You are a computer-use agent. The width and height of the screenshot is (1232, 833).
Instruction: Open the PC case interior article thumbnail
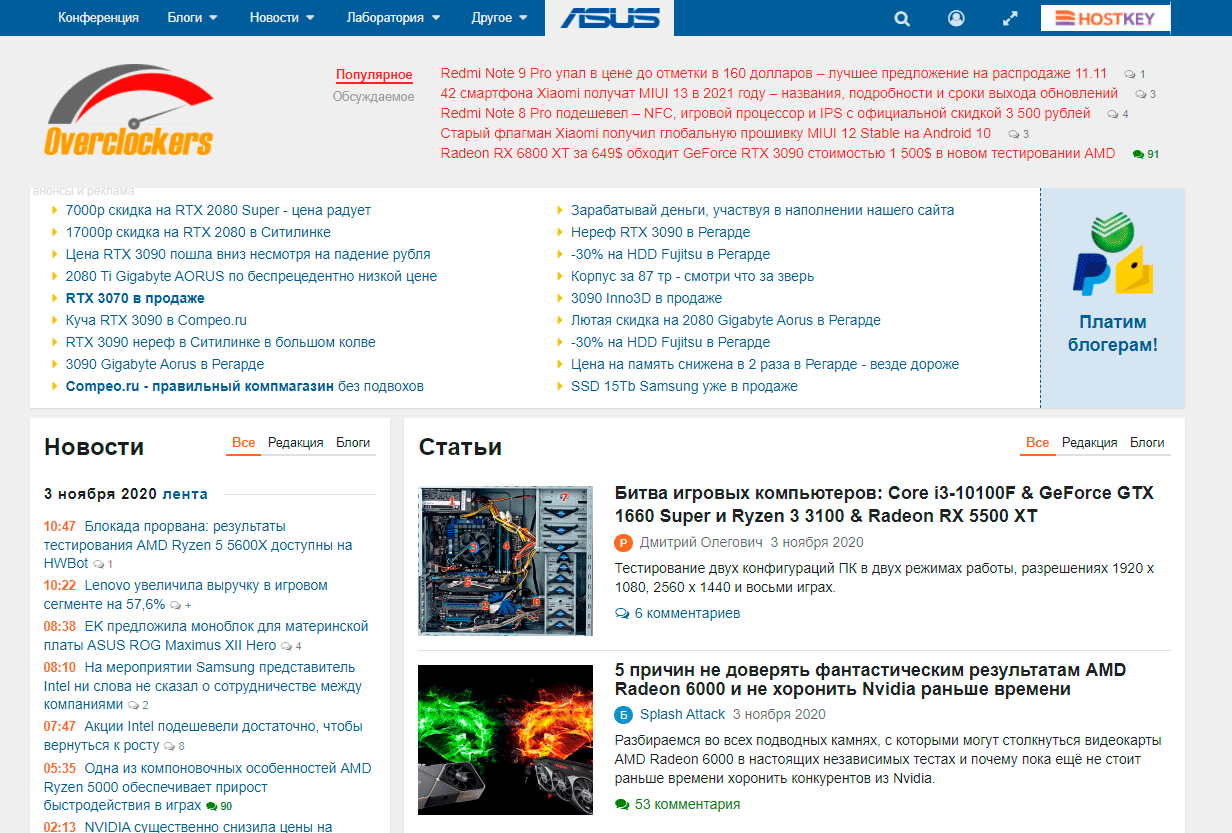coord(505,560)
